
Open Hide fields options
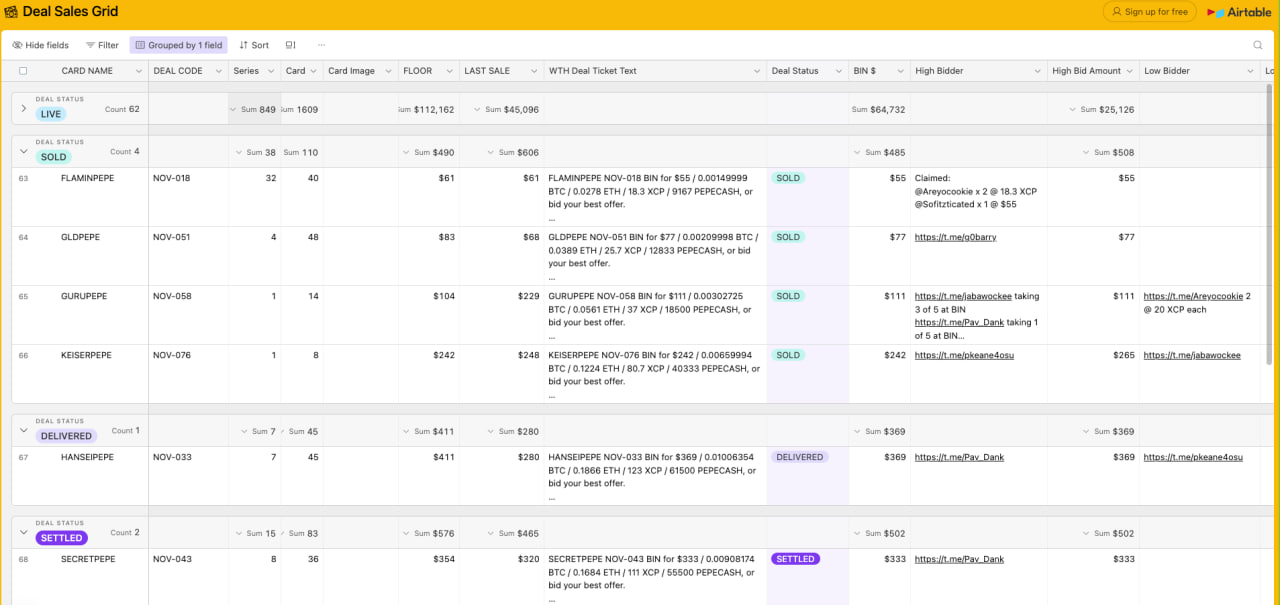coord(41,45)
